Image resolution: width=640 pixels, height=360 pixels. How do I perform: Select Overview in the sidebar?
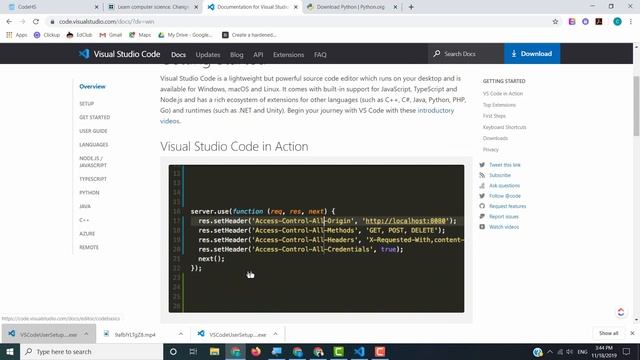coord(92,87)
